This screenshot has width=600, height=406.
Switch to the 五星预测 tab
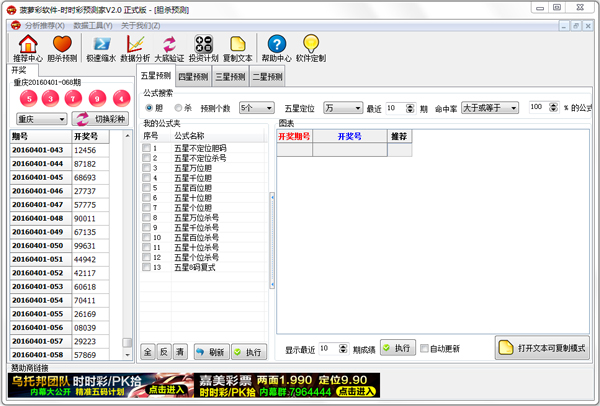[156, 75]
